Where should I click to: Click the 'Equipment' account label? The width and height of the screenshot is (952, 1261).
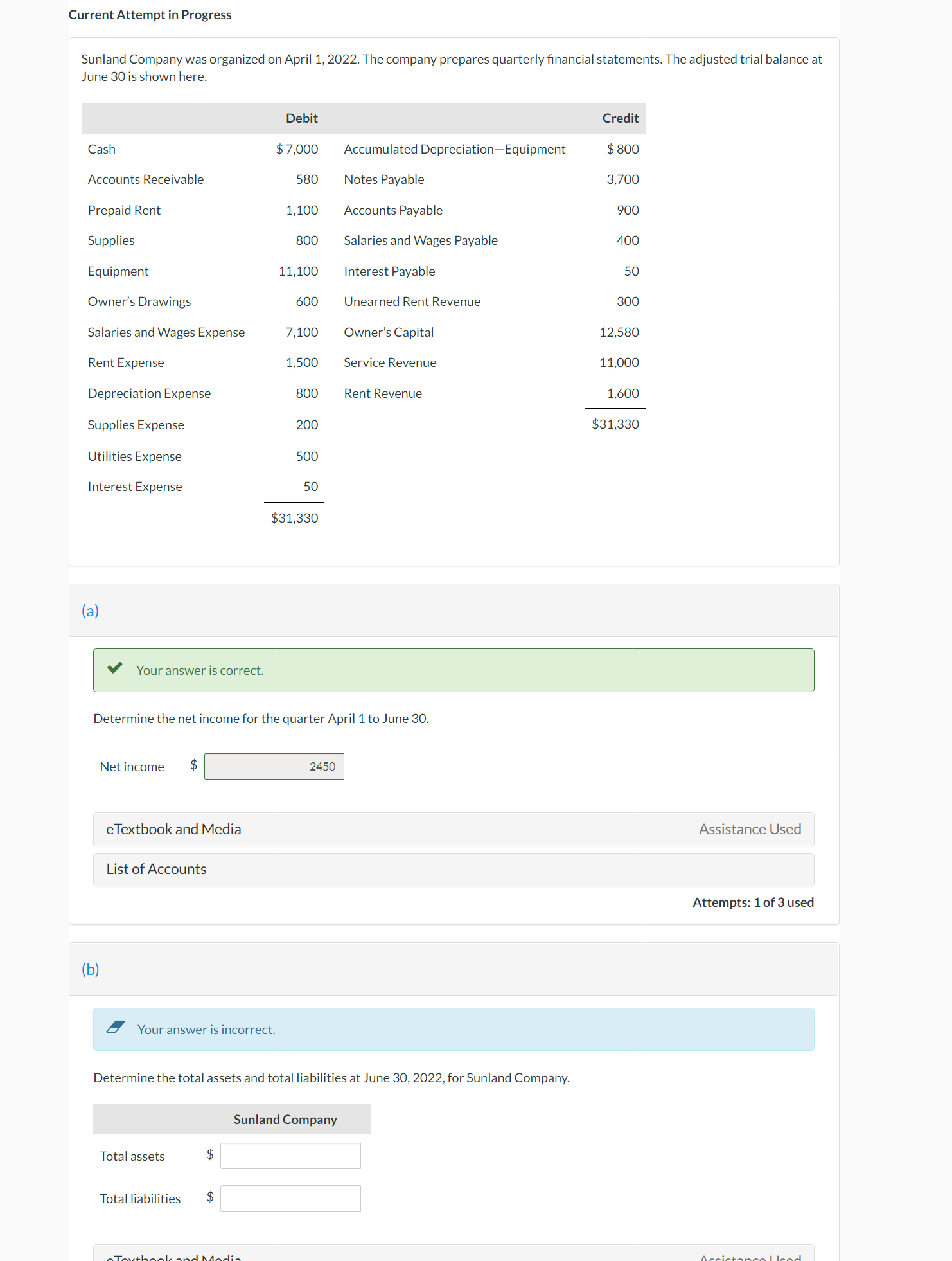pyautogui.click(x=118, y=271)
